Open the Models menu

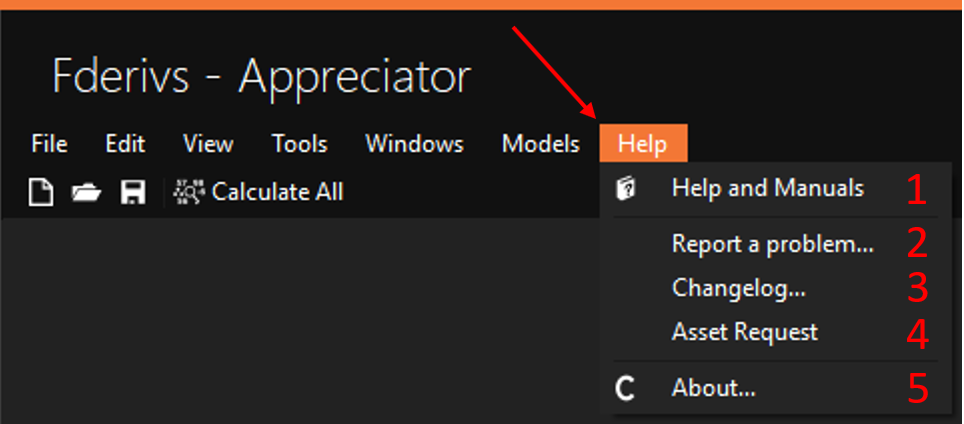click(541, 144)
